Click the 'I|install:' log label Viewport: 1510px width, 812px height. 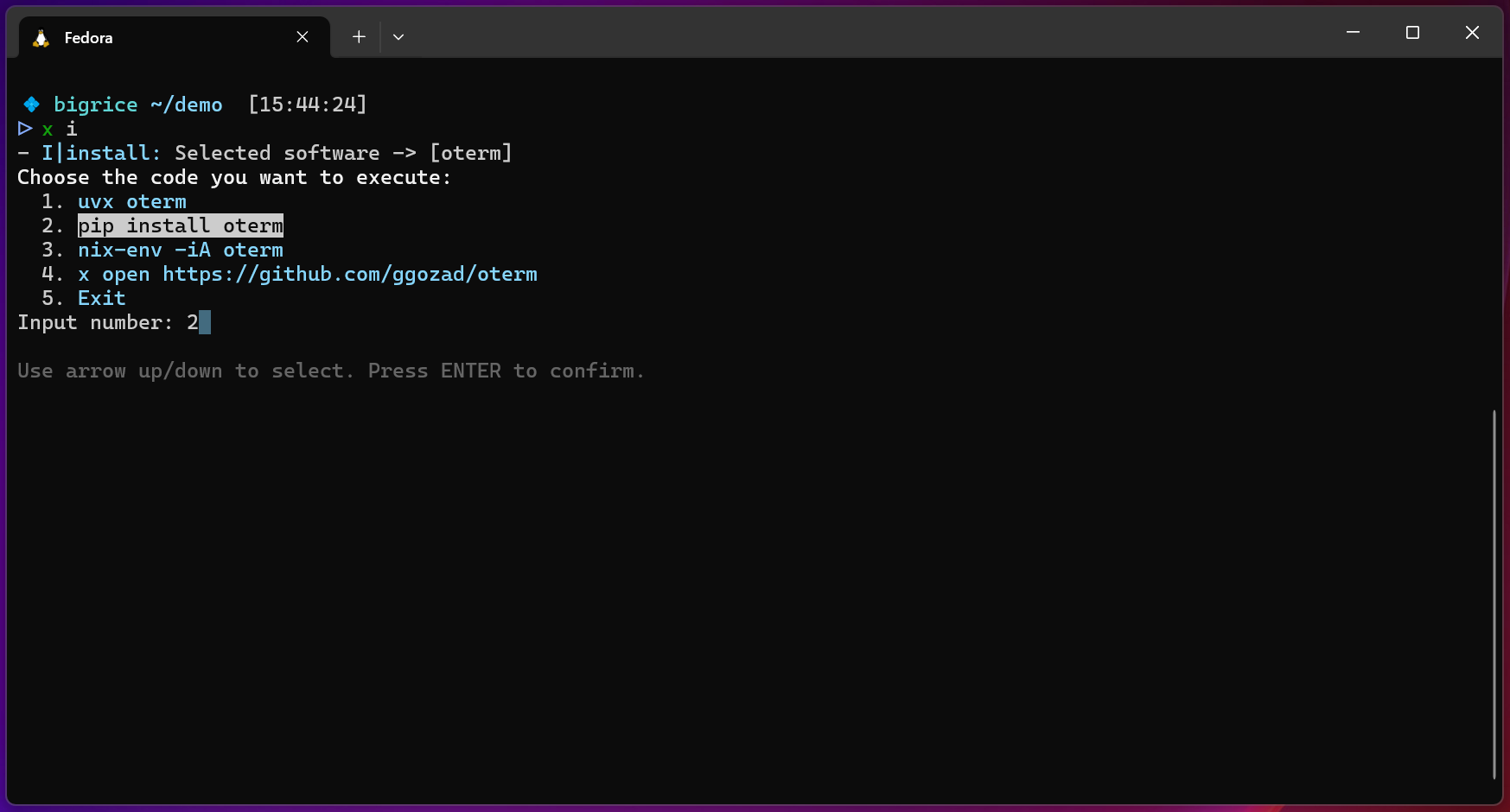click(x=101, y=153)
